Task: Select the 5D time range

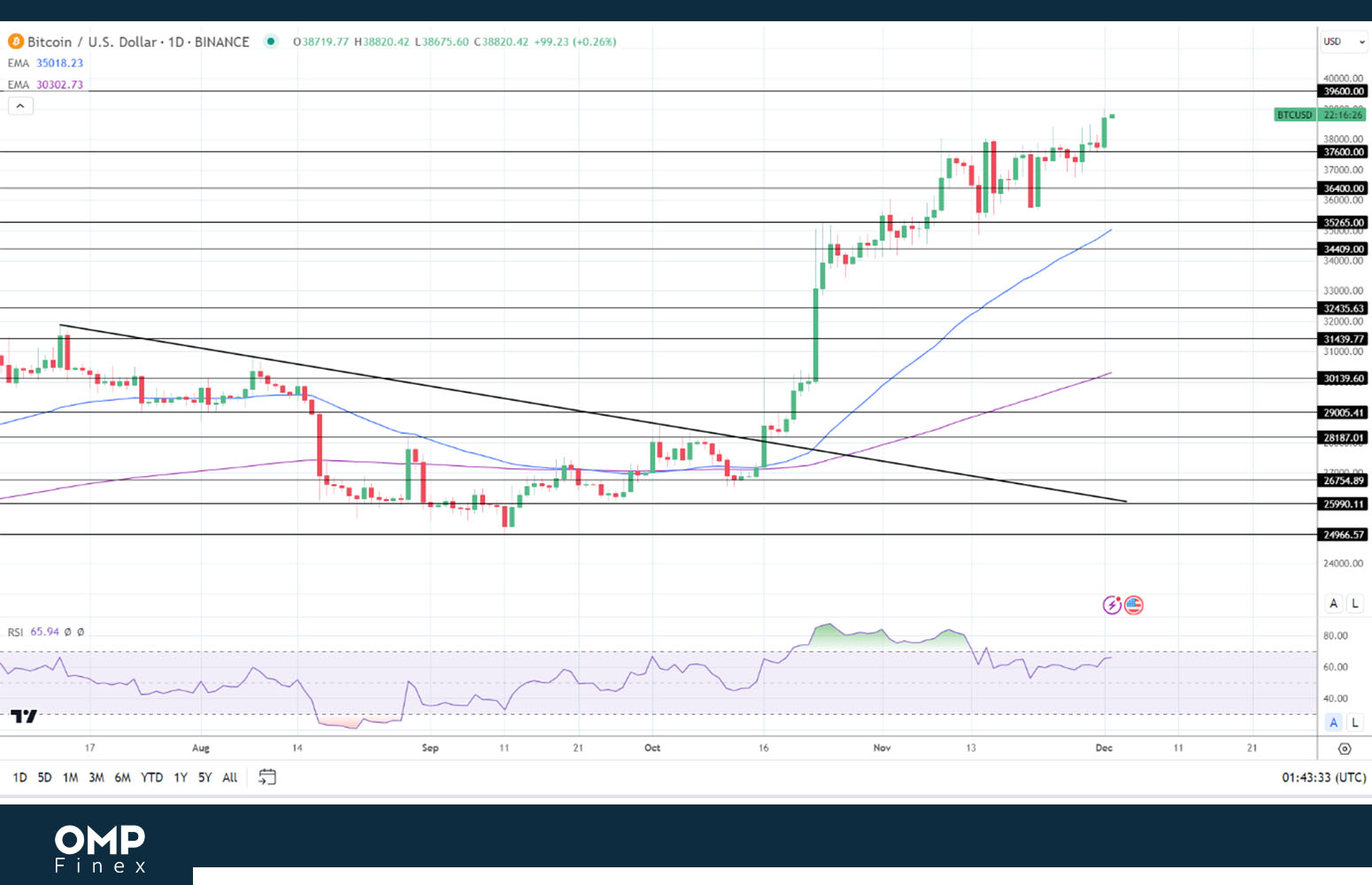Action: (x=44, y=777)
